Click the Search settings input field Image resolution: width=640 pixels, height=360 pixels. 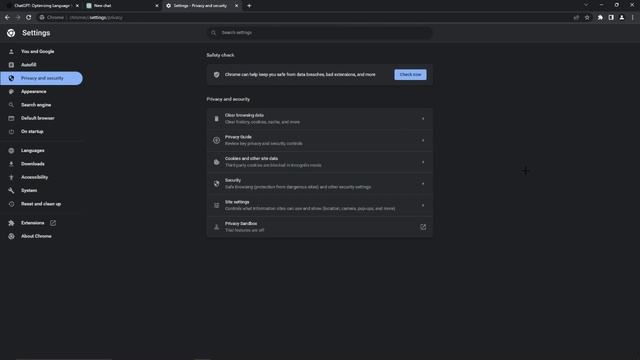[x=319, y=33]
